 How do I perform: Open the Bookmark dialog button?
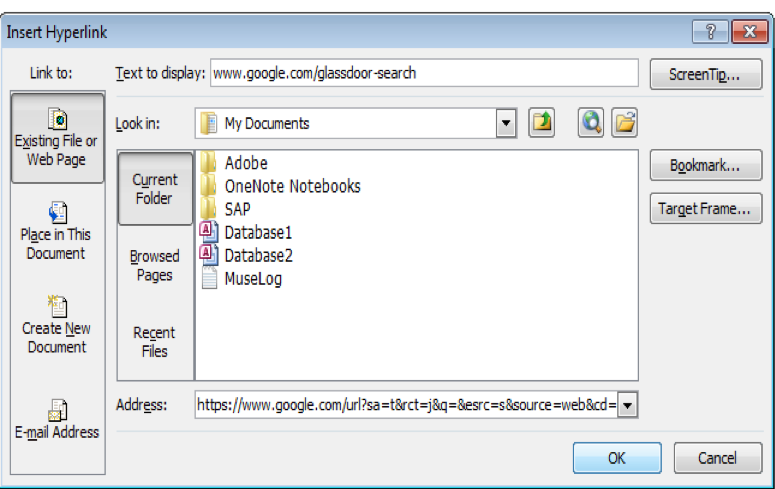click(705, 166)
